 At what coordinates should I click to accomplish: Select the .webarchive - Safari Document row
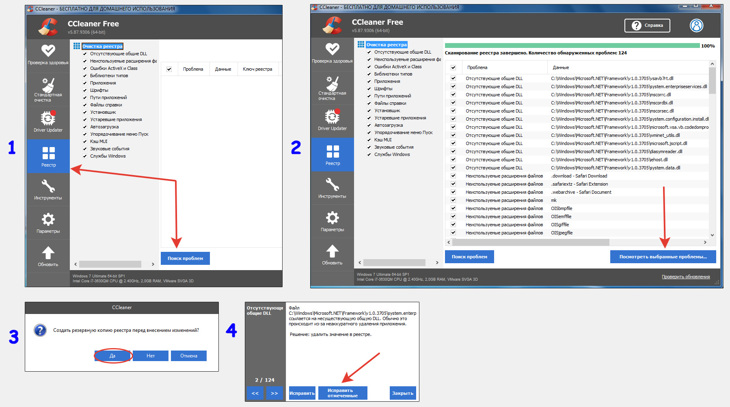pos(577,192)
